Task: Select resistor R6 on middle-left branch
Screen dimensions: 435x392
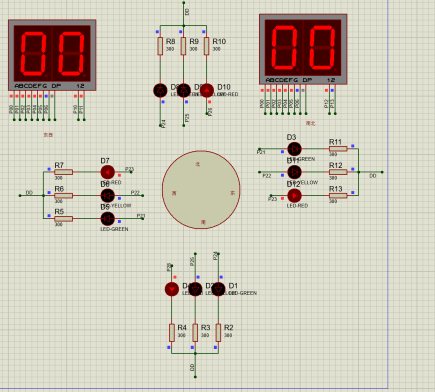Action: pyautogui.click(x=63, y=196)
